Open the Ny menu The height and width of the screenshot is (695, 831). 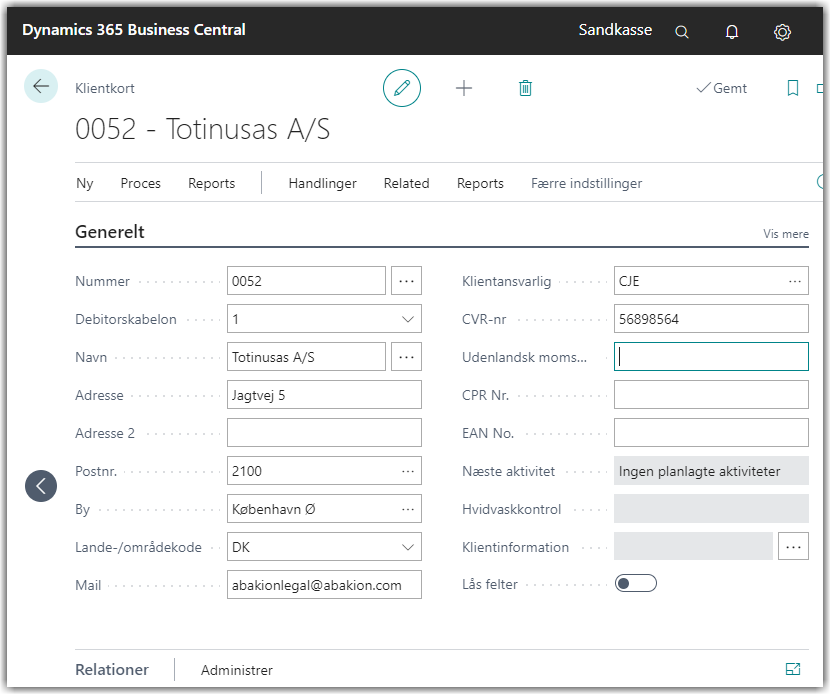coord(85,183)
